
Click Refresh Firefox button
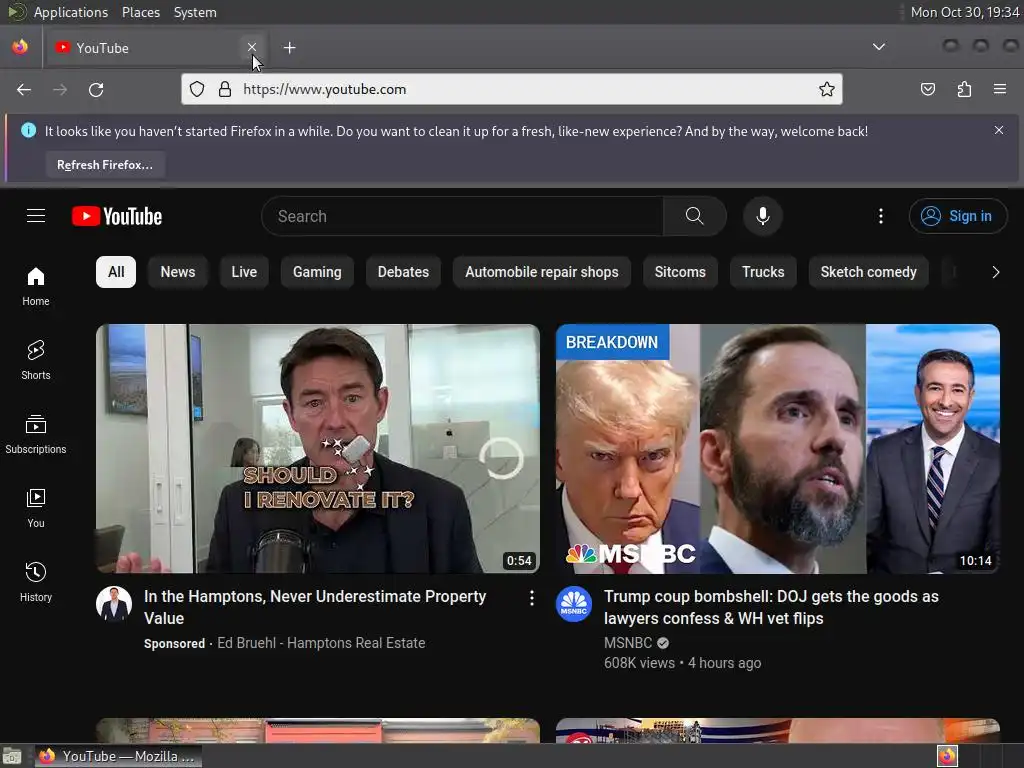coord(104,165)
